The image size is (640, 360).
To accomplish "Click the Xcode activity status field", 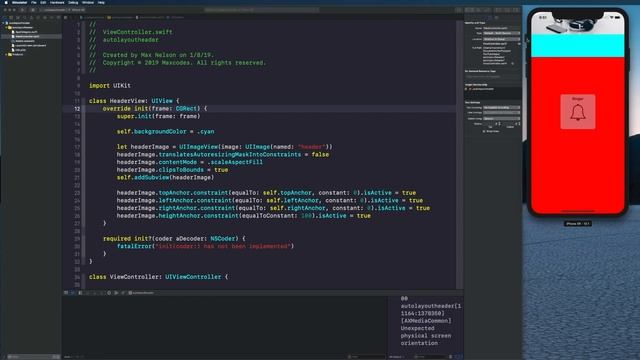I will [261, 10].
